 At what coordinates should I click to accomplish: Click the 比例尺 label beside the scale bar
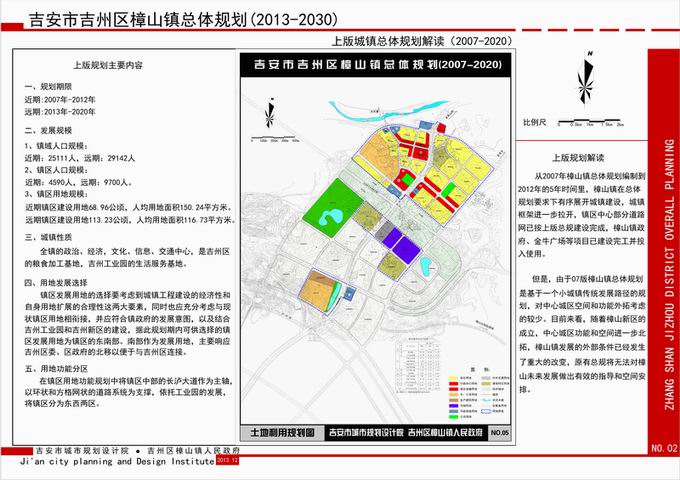pos(534,122)
